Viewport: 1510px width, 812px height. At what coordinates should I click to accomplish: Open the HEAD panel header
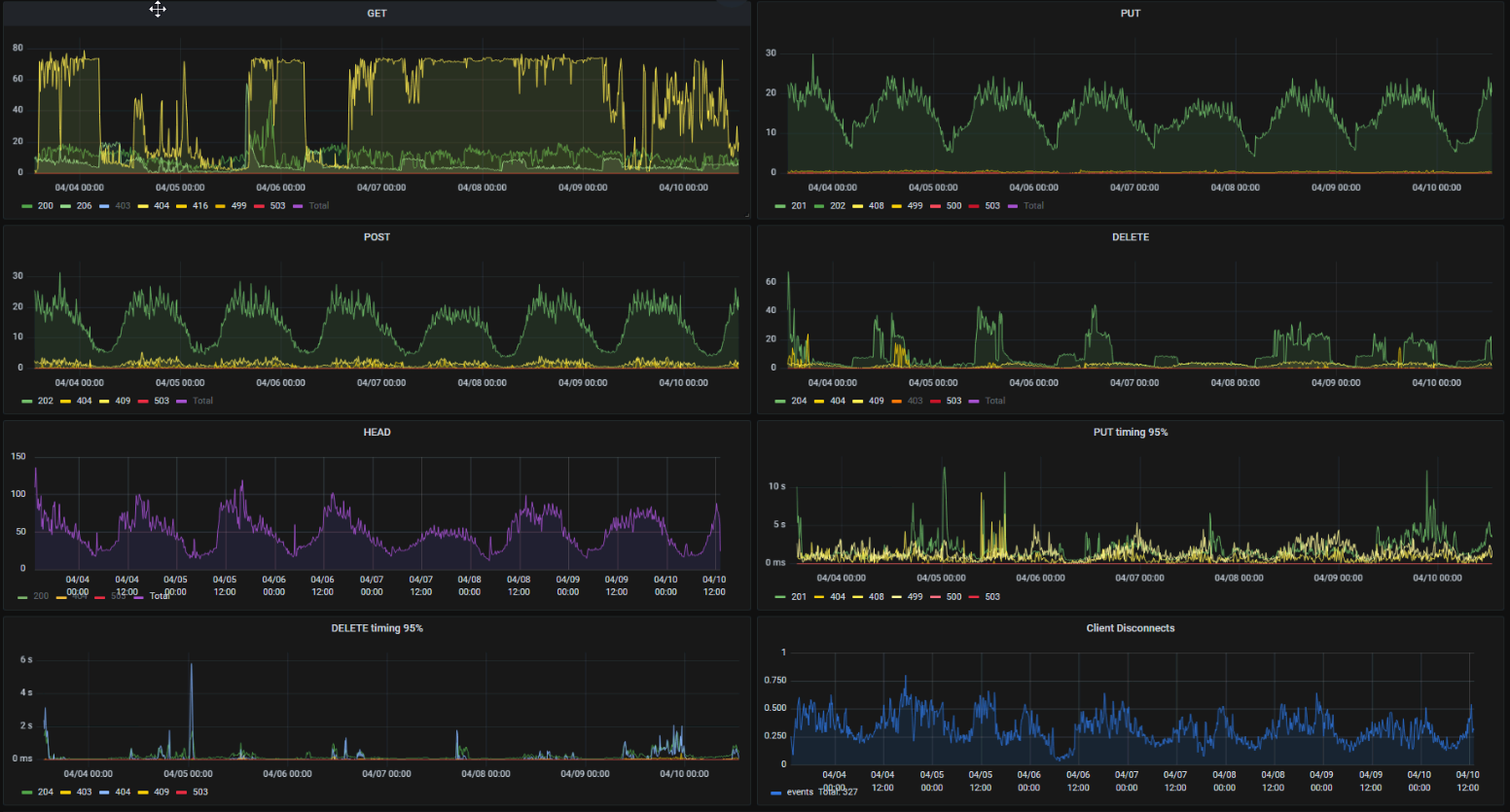(377, 433)
